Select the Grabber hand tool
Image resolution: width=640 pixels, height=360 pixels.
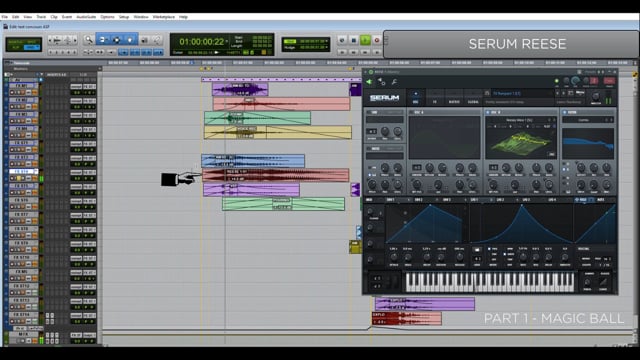click(130, 40)
